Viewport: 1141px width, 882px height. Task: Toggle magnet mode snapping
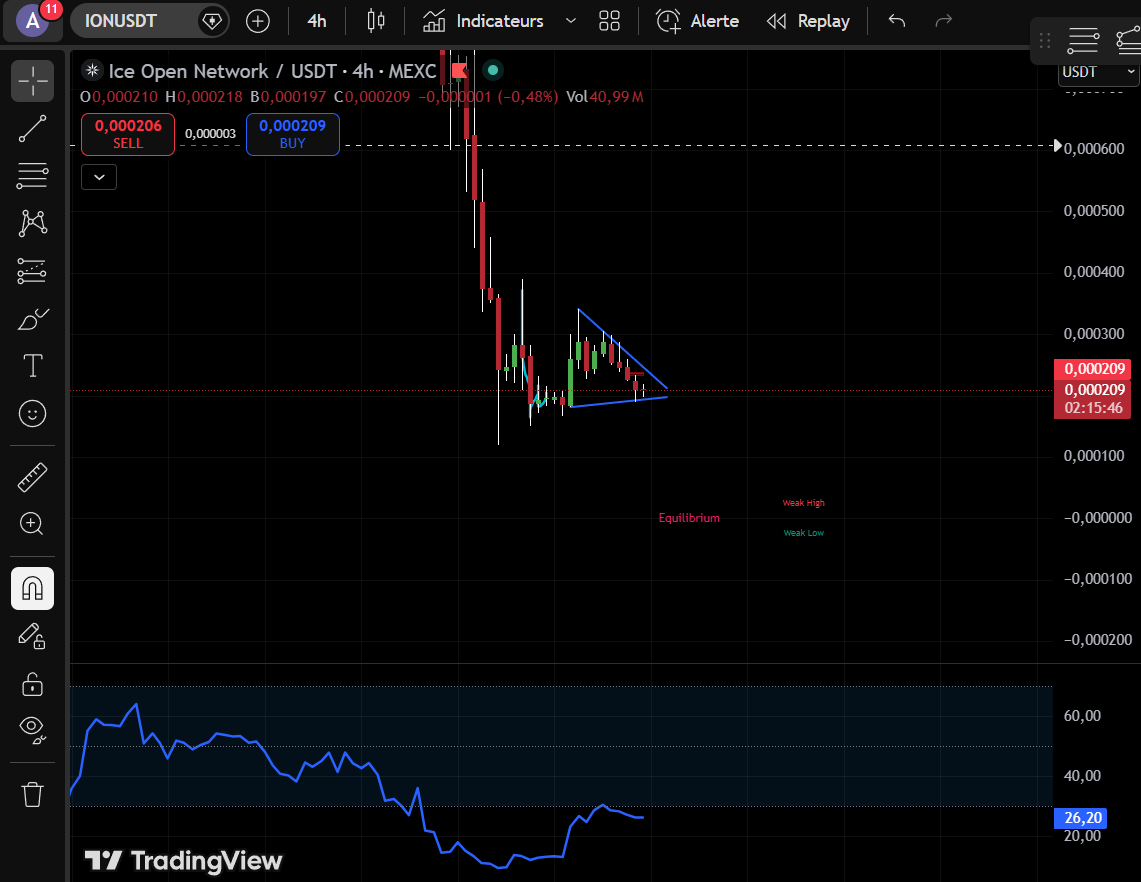[x=32, y=588]
